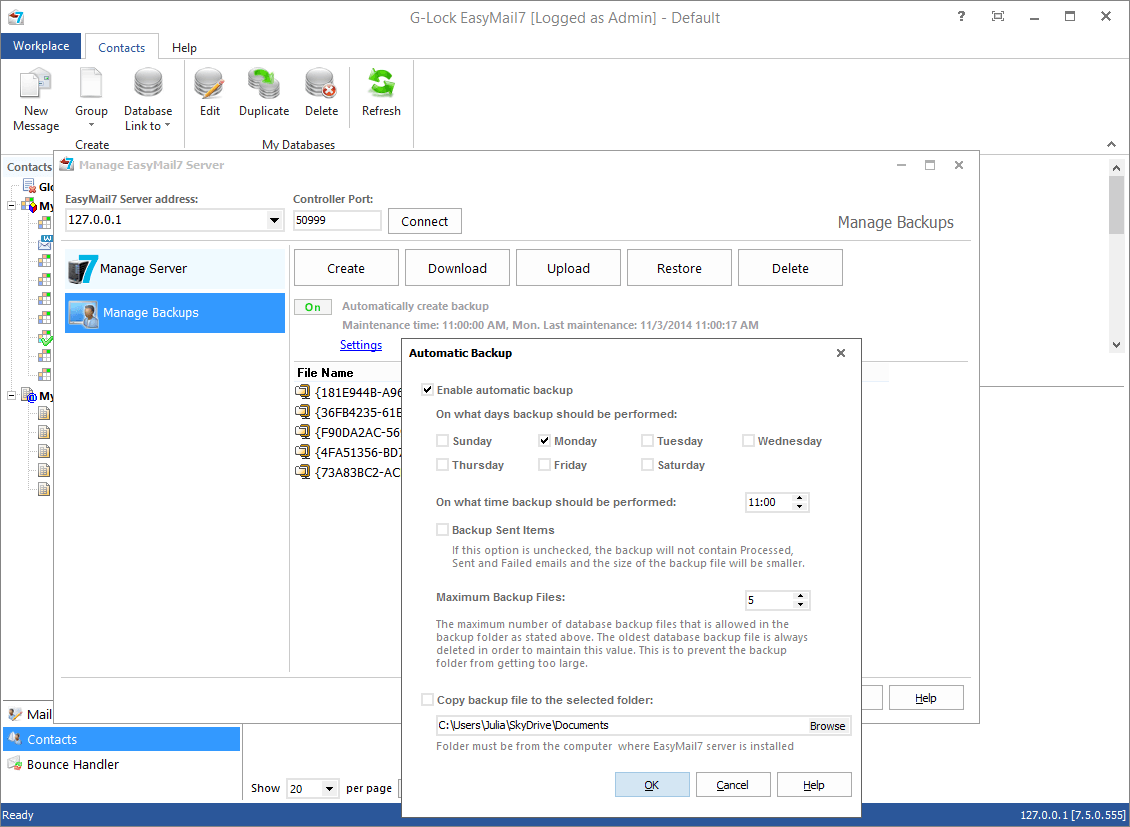Switch to the Workplace tab

[x=41, y=46]
